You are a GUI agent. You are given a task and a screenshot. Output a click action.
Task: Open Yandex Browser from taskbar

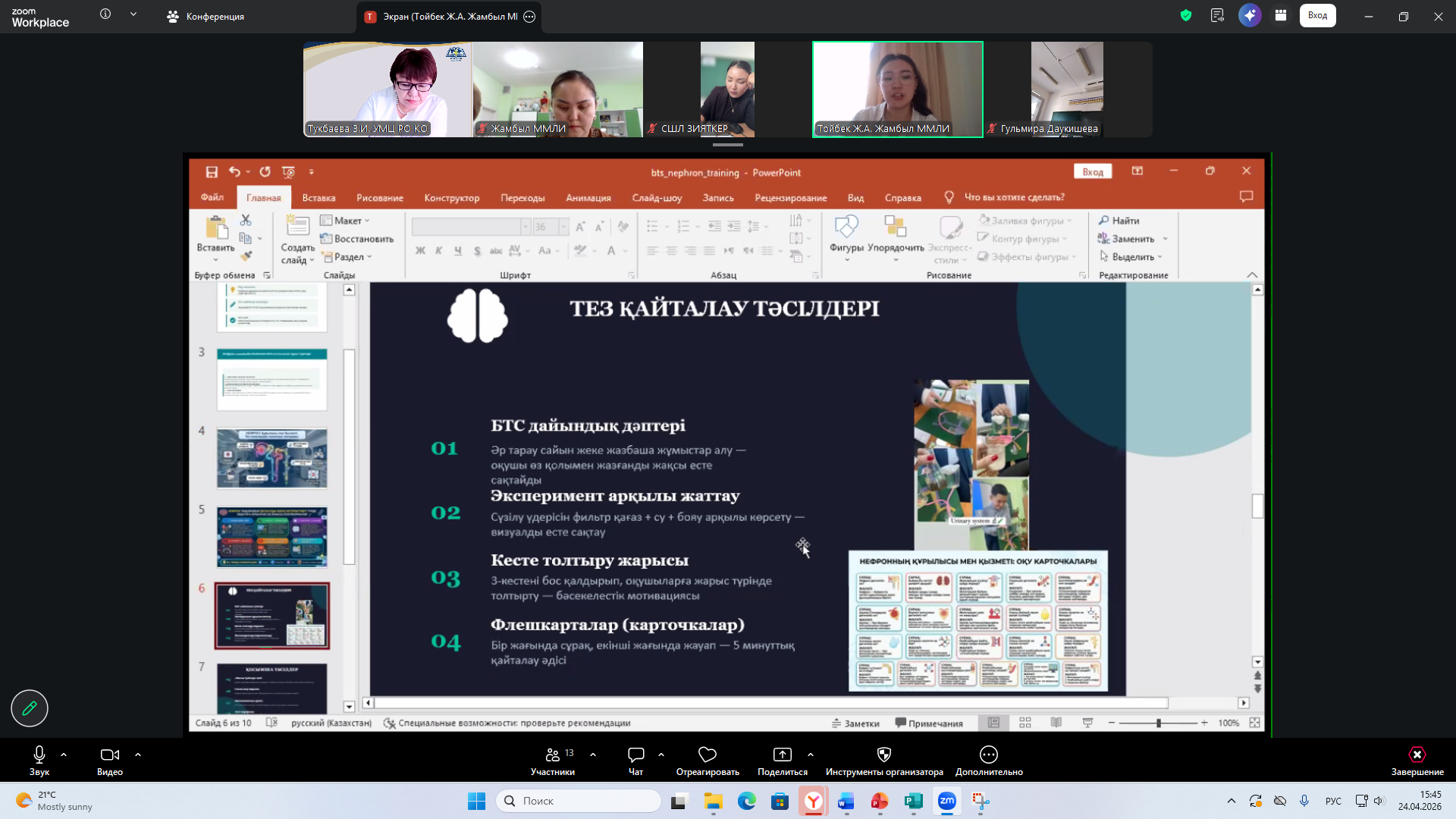pyautogui.click(x=813, y=801)
